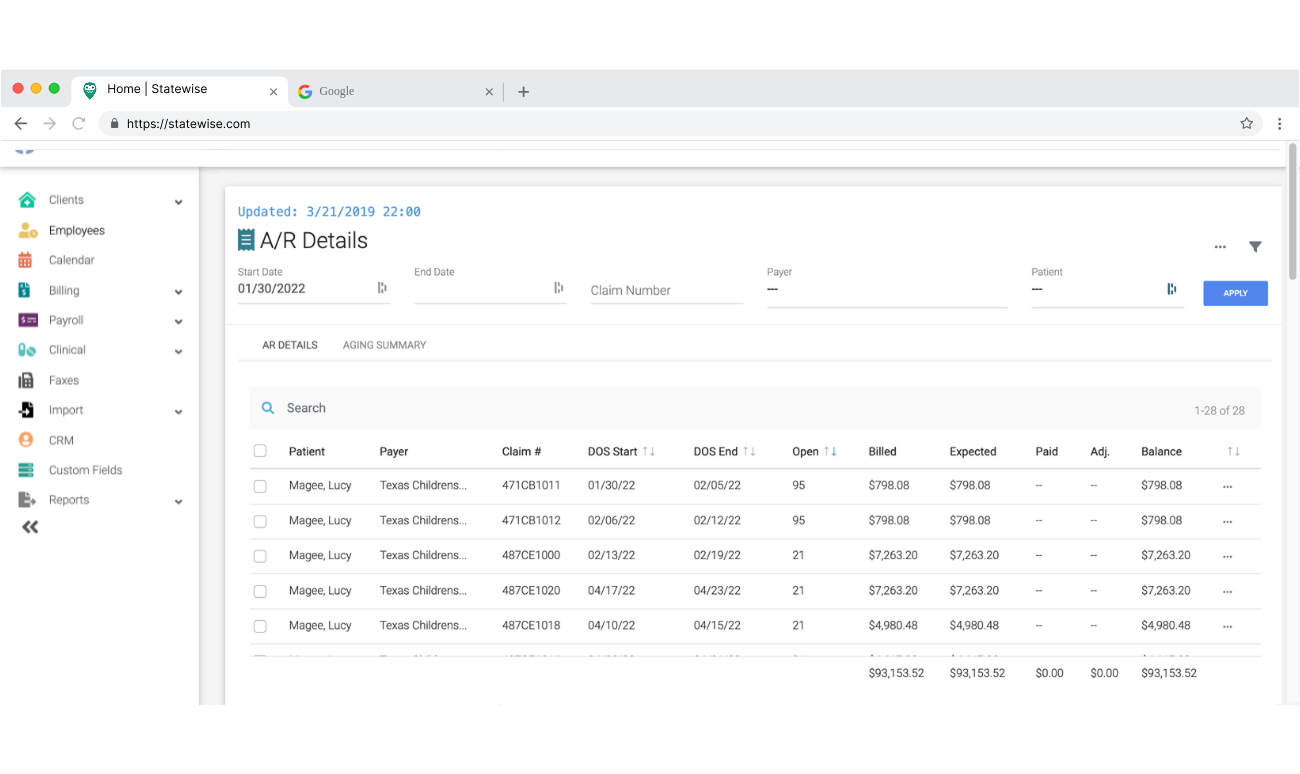The width and height of the screenshot is (1300, 774).
Task: Expand the Import menu chevron
Action: (x=178, y=412)
